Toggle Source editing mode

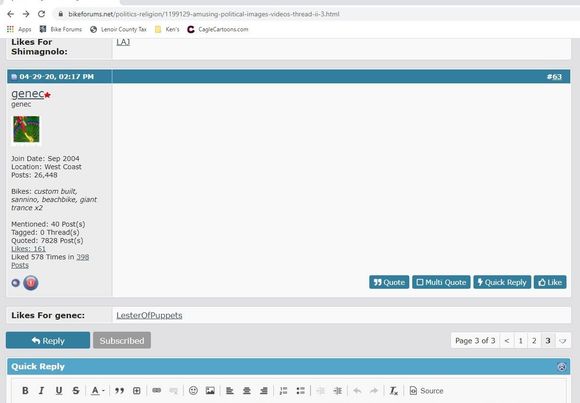point(426,390)
